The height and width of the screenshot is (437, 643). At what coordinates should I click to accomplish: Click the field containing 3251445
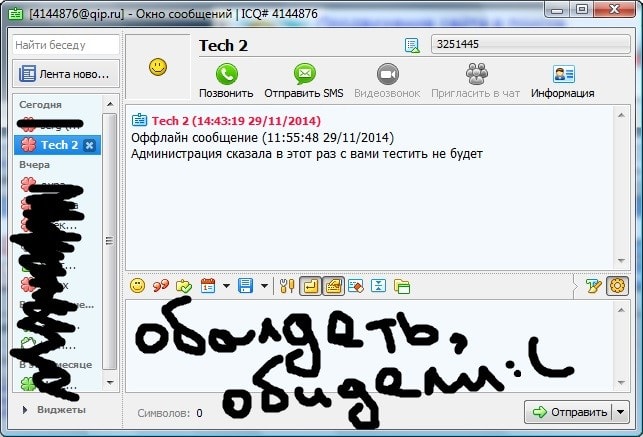point(530,44)
